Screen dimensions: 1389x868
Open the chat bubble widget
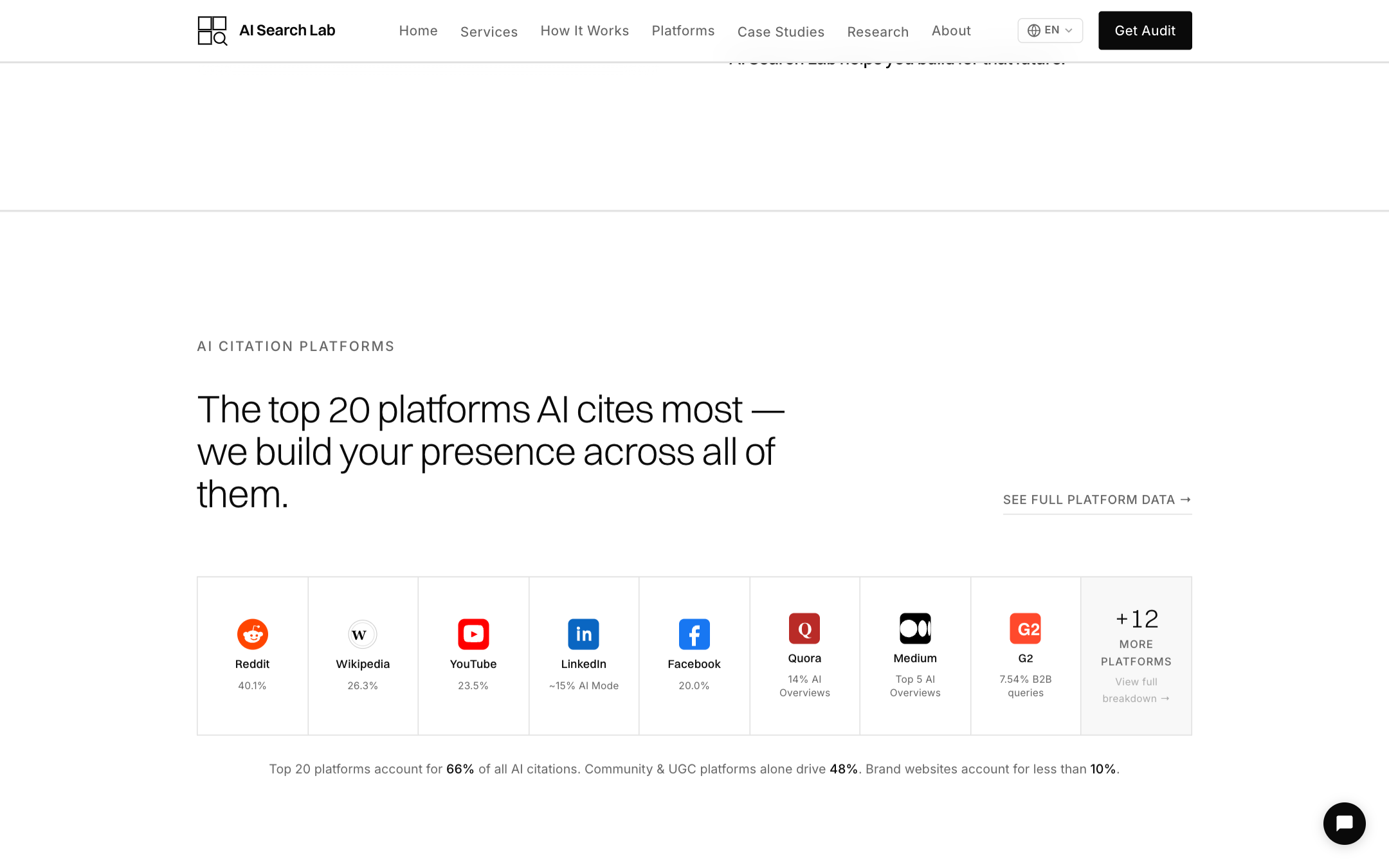click(1344, 823)
